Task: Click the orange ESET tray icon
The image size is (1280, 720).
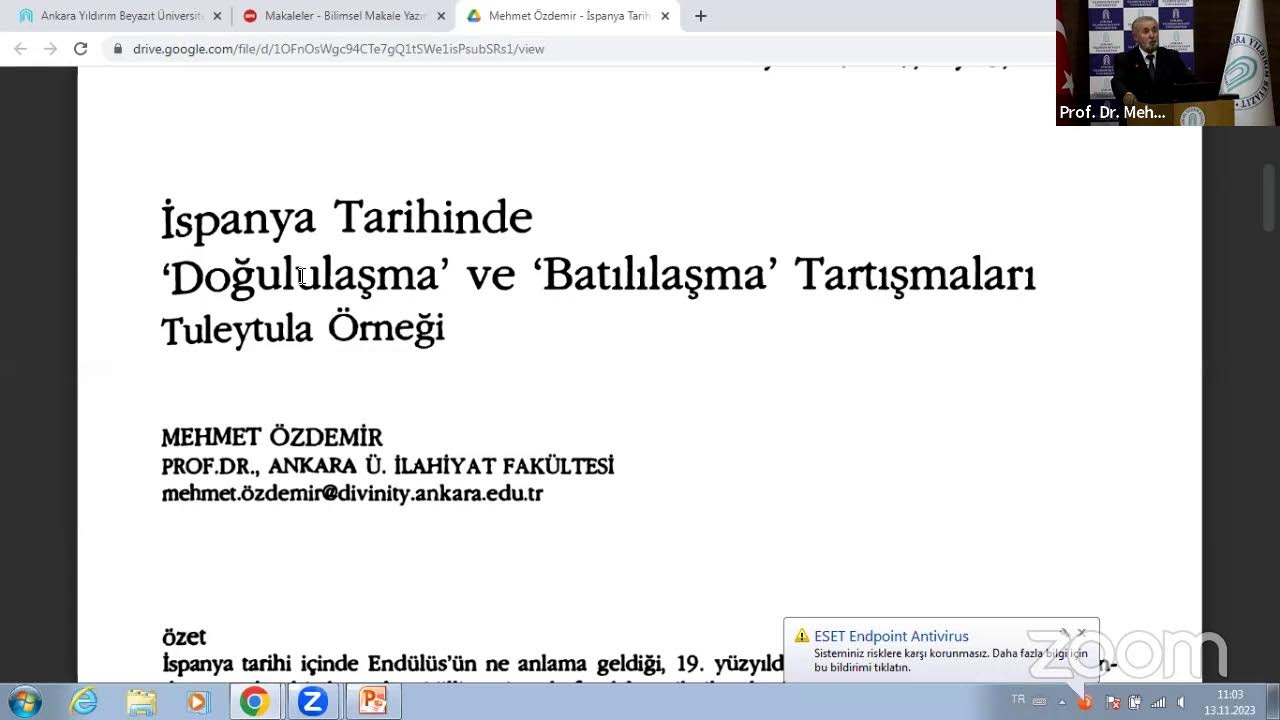Action: [x=1084, y=702]
